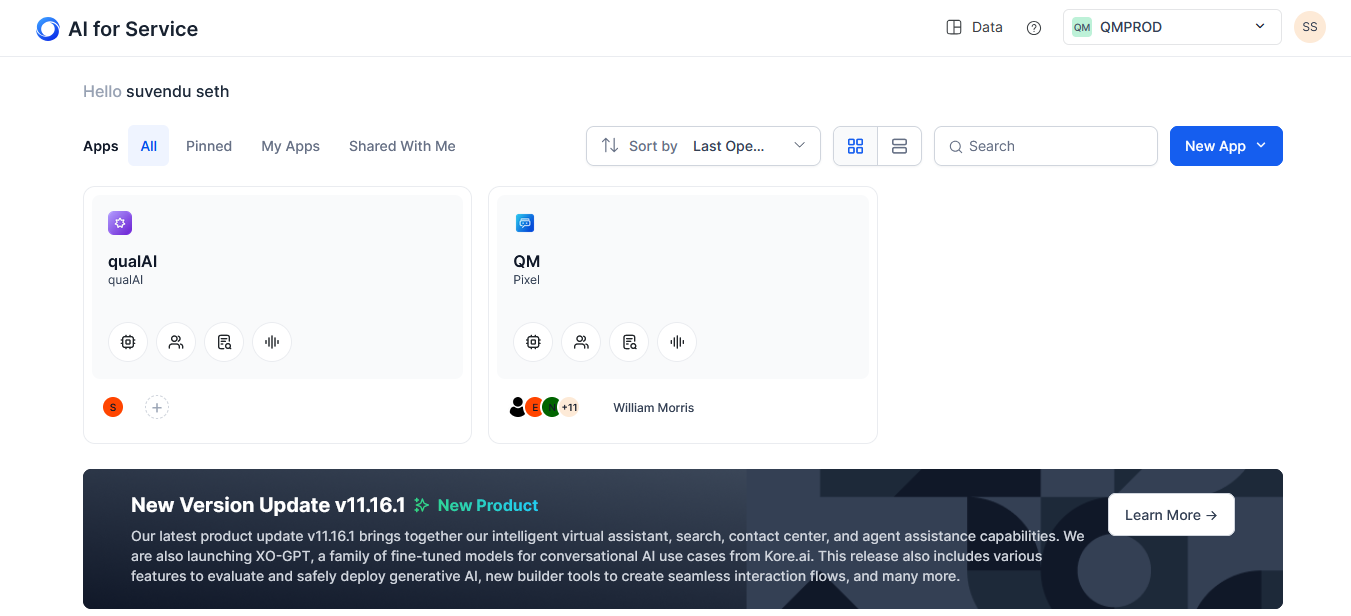Open the agents people icon on qualAI card
The width and height of the screenshot is (1351, 616).
click(x=176, y=342)
